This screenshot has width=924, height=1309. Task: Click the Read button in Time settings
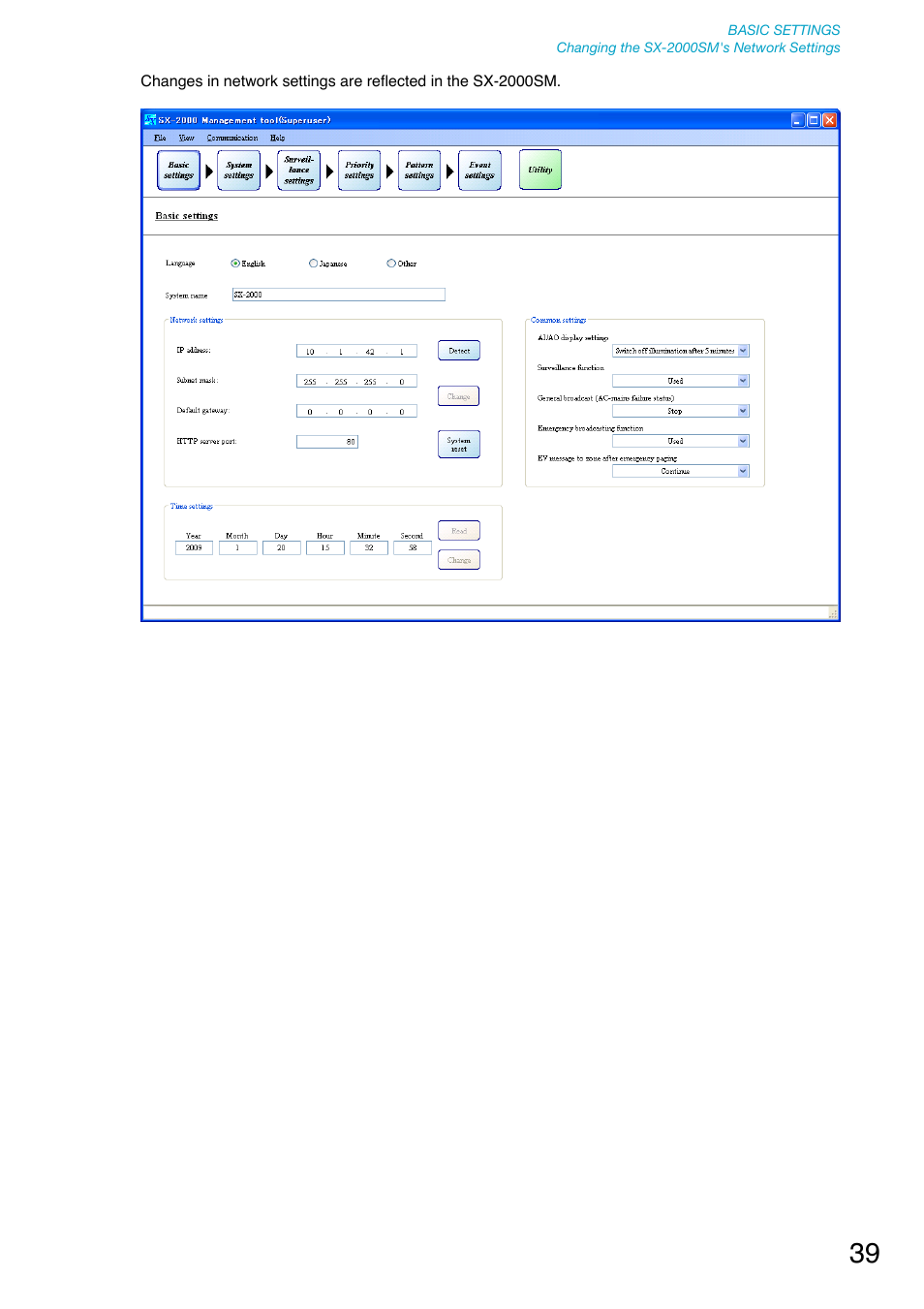coord(459,531)
